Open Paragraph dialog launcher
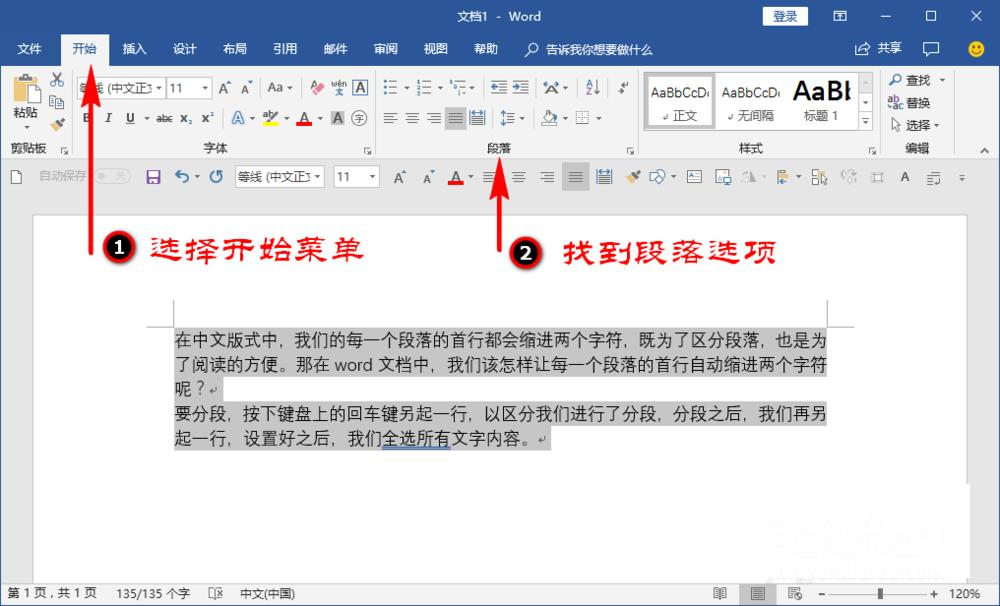Screen dimensions: 1000x606 [x=630, y=151]
